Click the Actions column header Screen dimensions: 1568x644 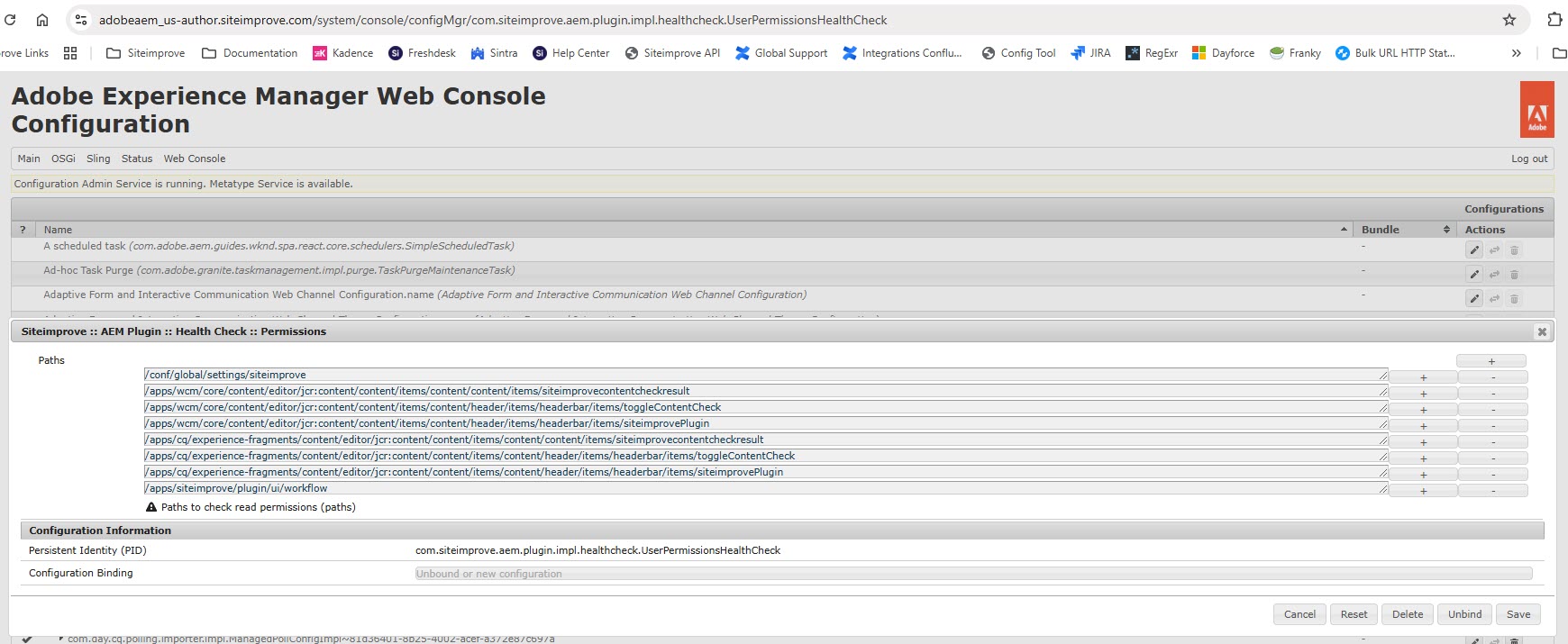1505,230
